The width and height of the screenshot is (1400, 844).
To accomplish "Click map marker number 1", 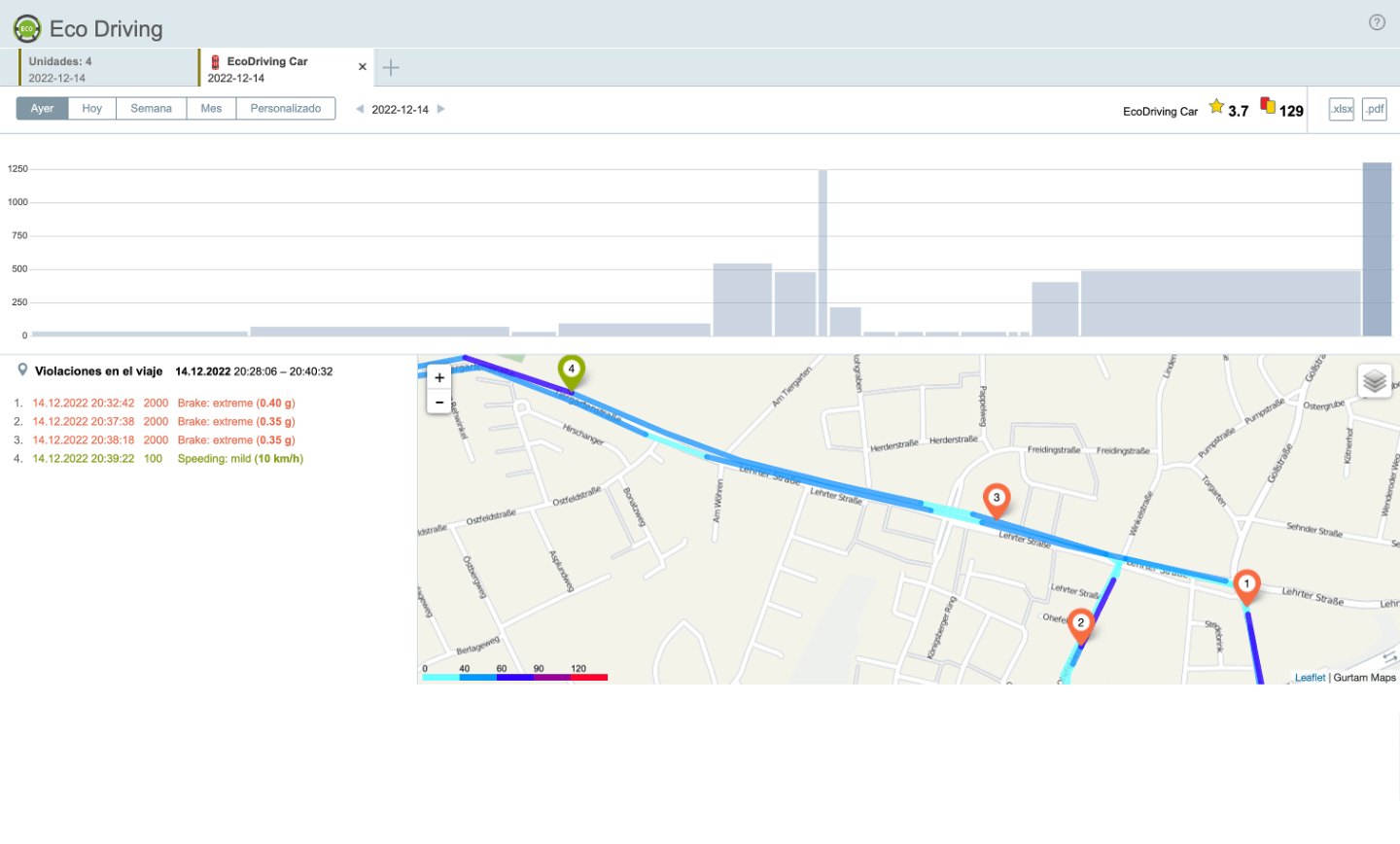I will tap(1246, 585).
